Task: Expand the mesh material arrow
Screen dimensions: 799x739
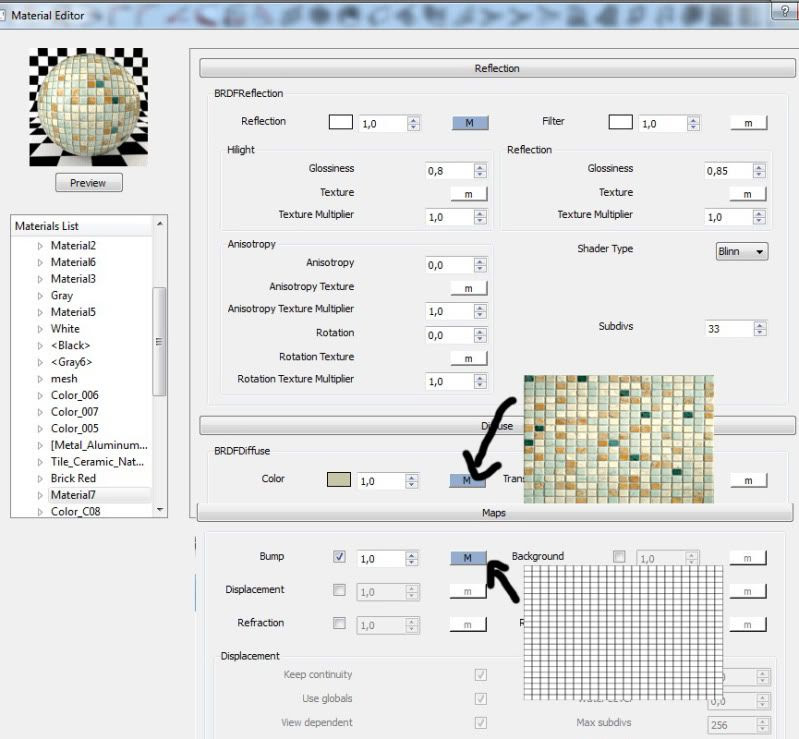Action: [x=40, y=379]
